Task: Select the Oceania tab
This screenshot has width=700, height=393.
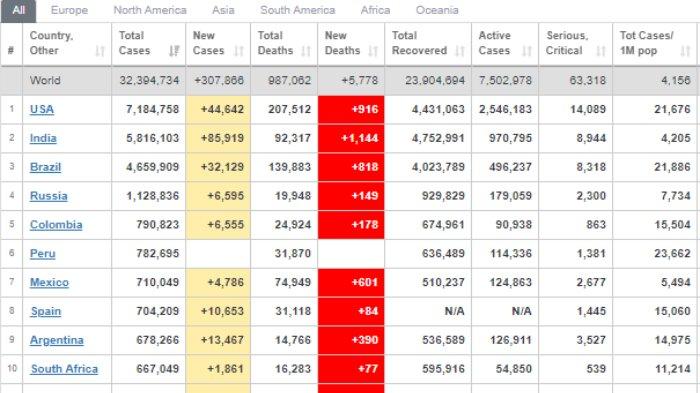Action: point(437,10)
